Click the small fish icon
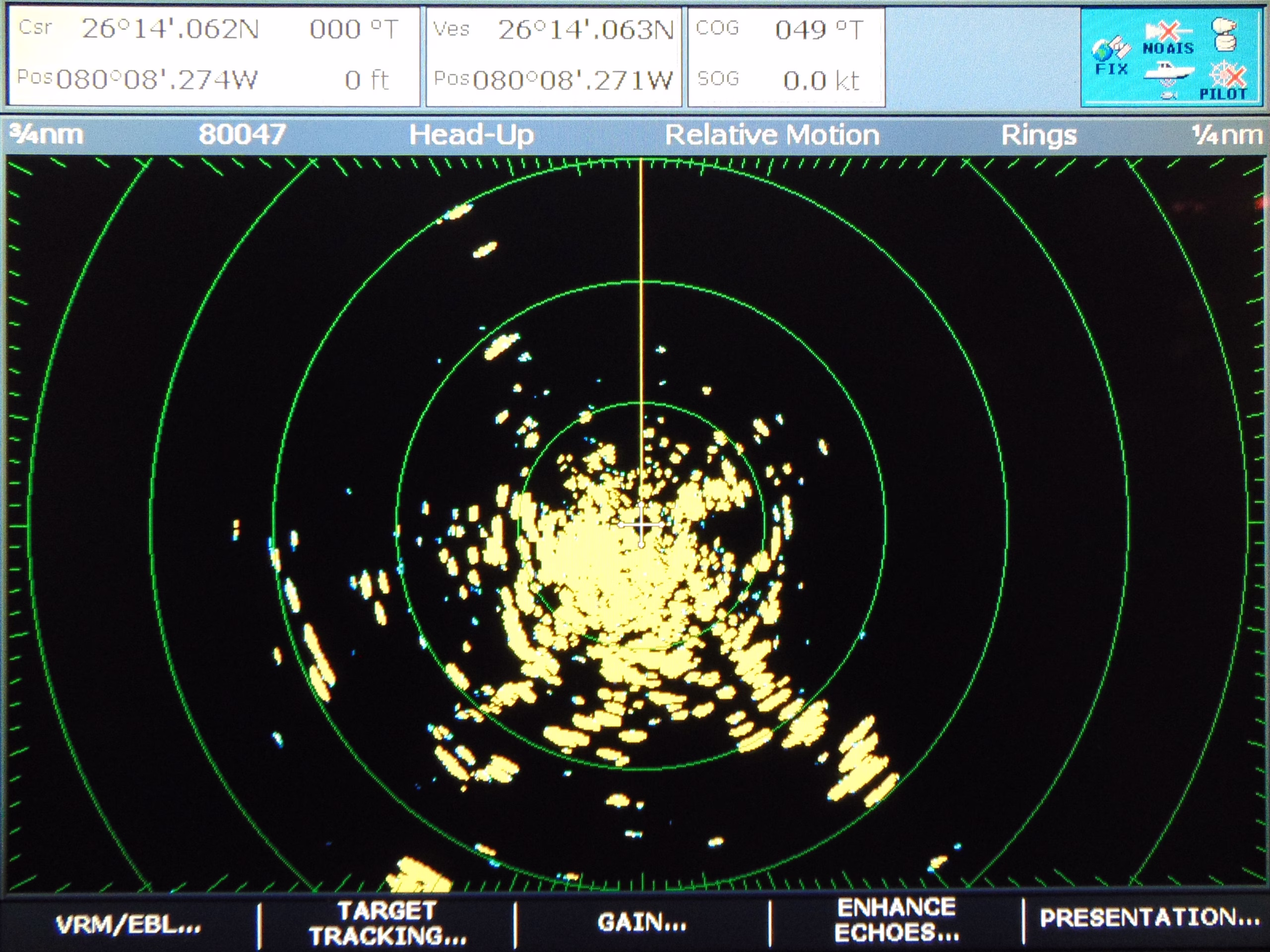 pyautogui.click(x=1168, y=95)
